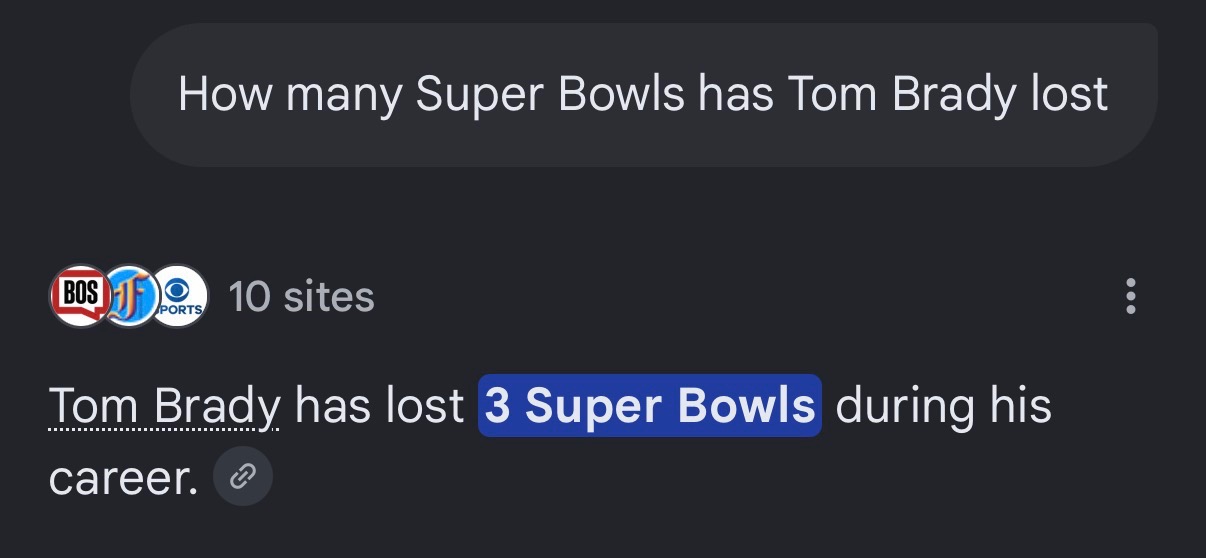The width and height of the screenshot is (1206, 558).
Task: Click the chain link icon after career
Action: click(x=243, y=476)
